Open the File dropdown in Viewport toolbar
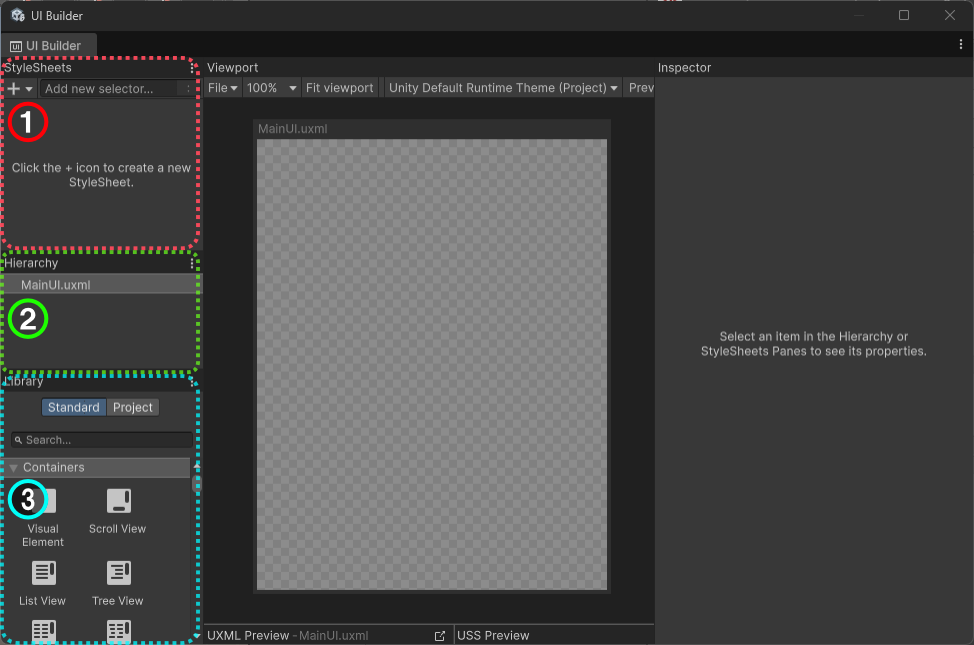This screenshot has height=645, width=974. coord(222,88)
